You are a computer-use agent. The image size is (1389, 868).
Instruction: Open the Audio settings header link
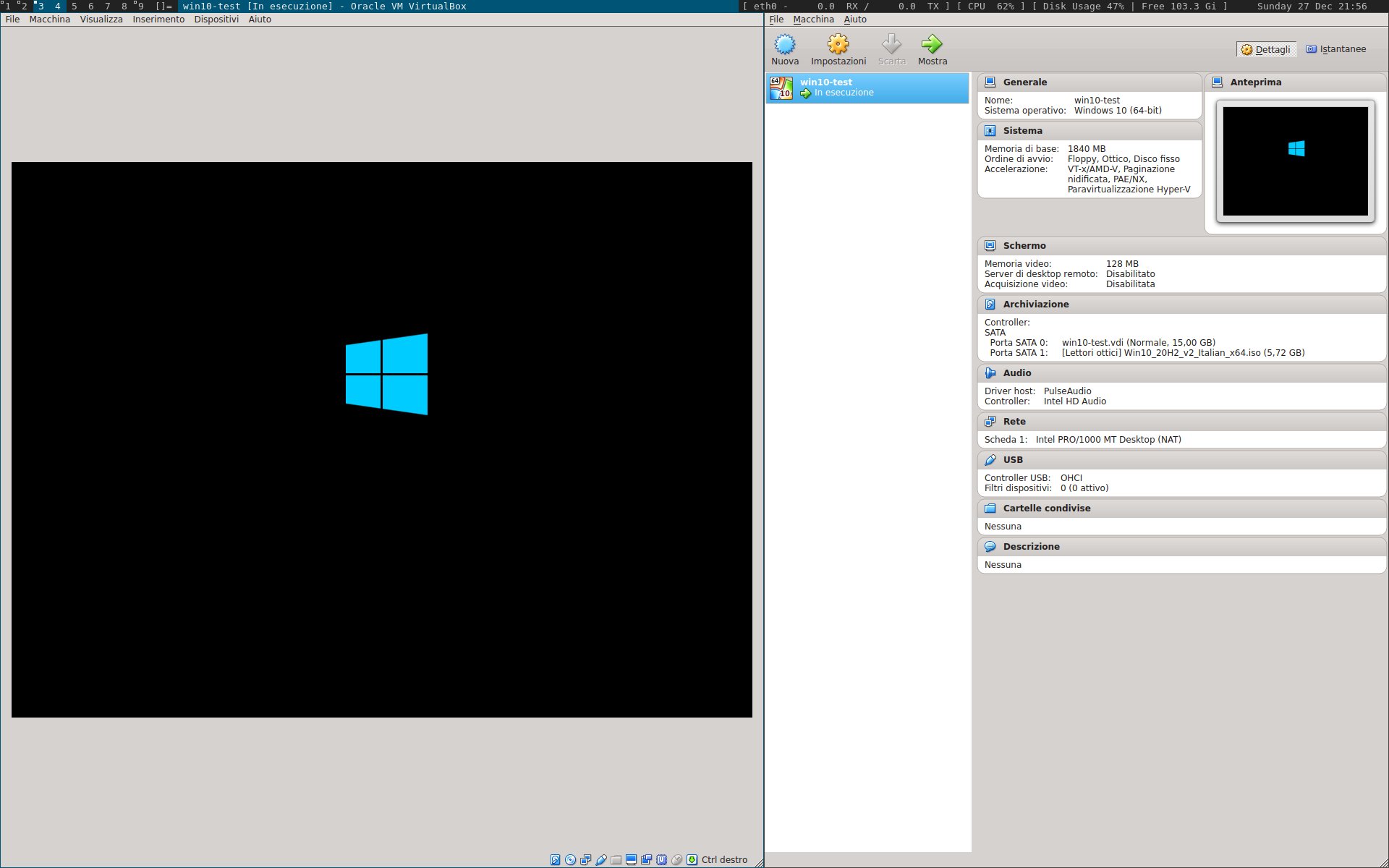(1017, 373)
